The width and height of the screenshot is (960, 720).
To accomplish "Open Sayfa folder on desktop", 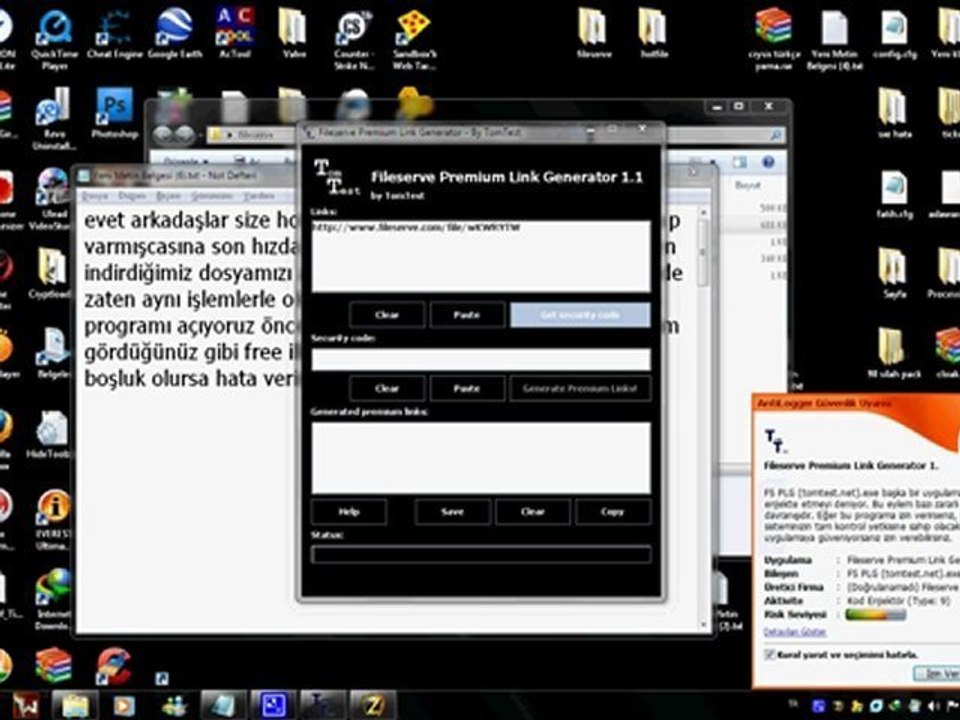I will pos(894,273).
